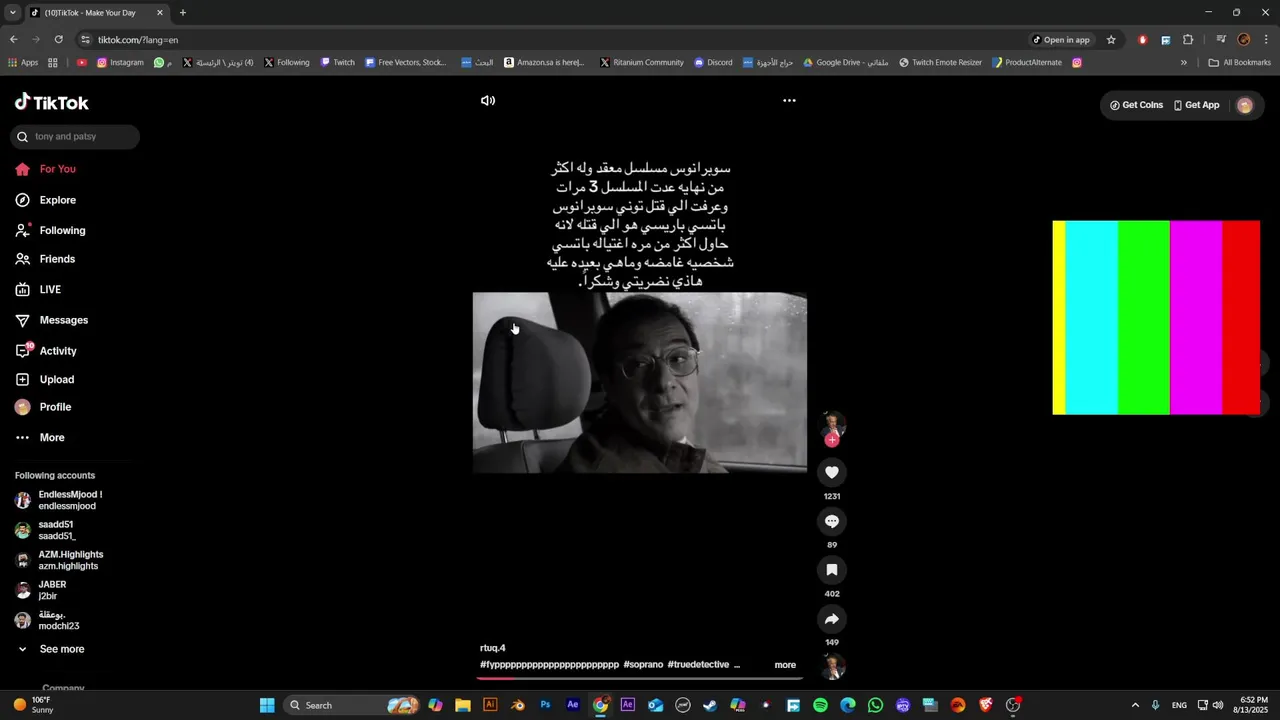Open the Free Vectors, Stock bookmark
Screen dimensions: 1280x720
coord(406,62)
